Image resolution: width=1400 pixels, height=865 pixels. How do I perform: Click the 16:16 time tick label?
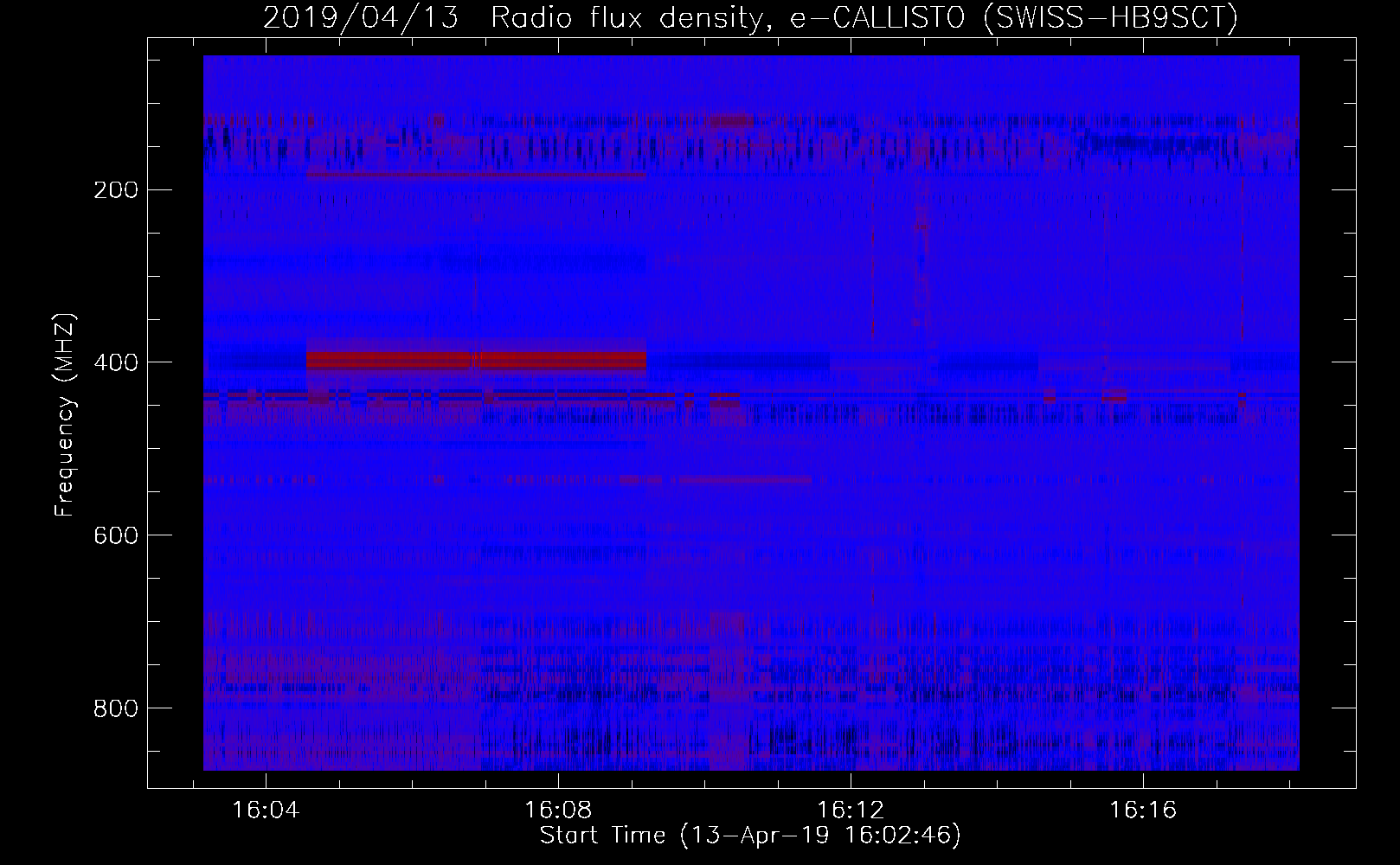(x=1143, y=810)
